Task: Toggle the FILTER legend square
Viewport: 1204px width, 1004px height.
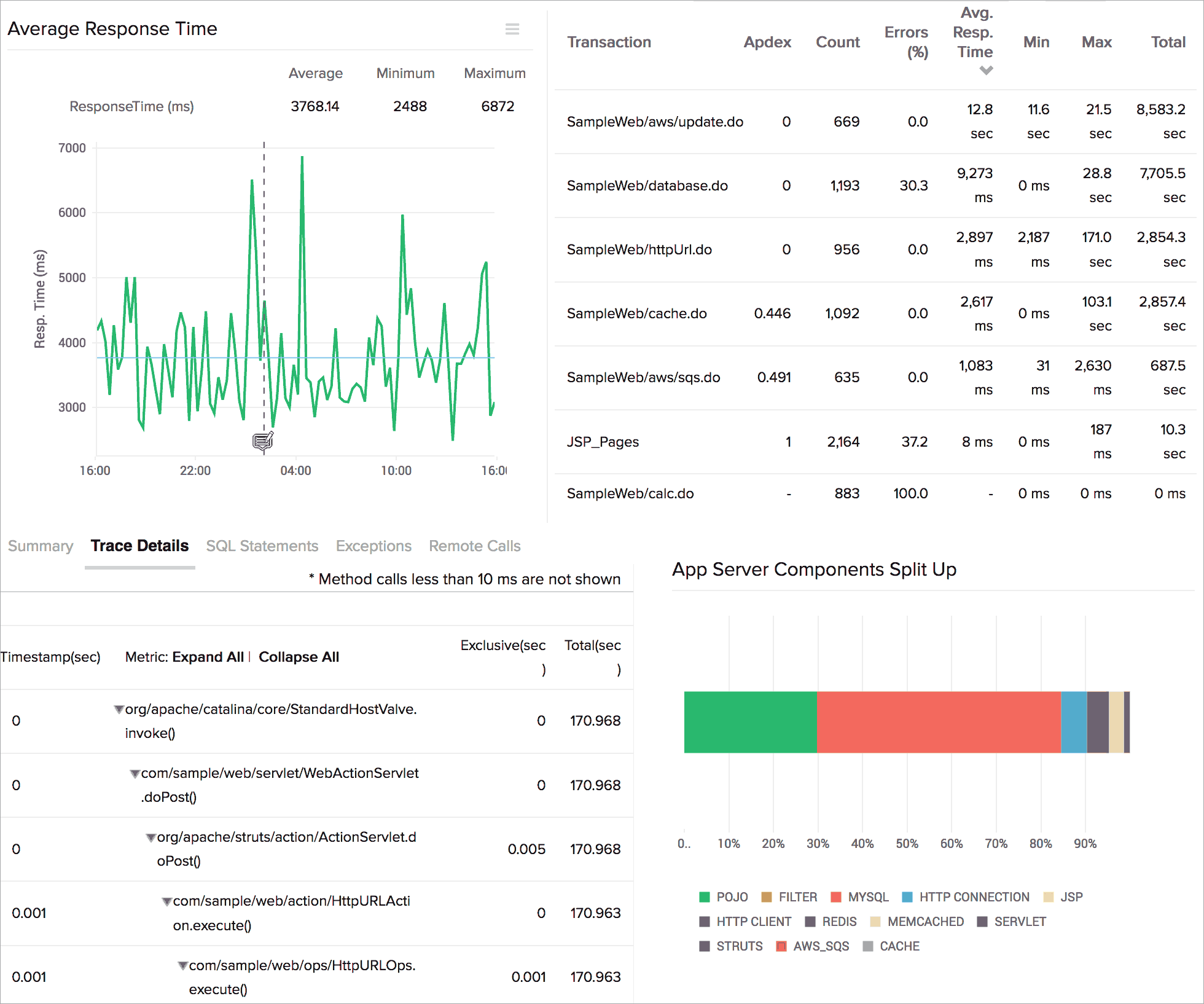Action: [x=766, y=897]
